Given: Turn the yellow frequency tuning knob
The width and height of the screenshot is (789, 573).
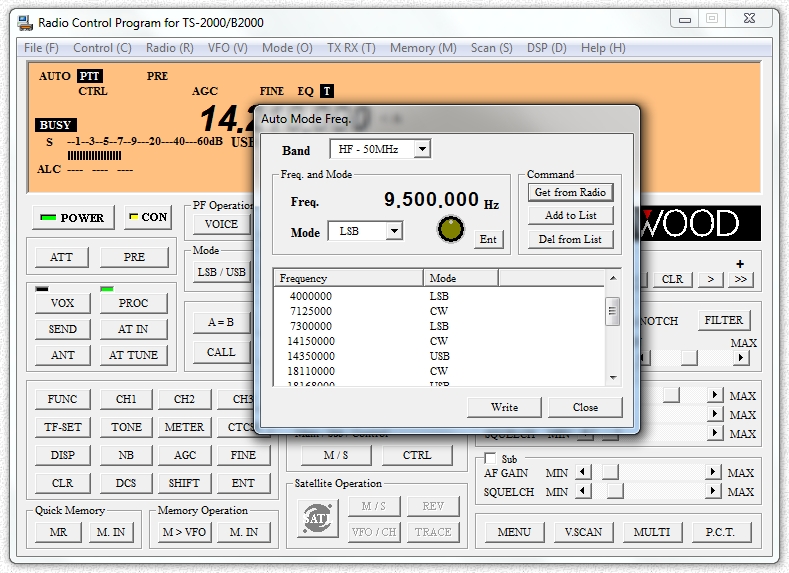Looking at the screenshot, I should 451,229.
